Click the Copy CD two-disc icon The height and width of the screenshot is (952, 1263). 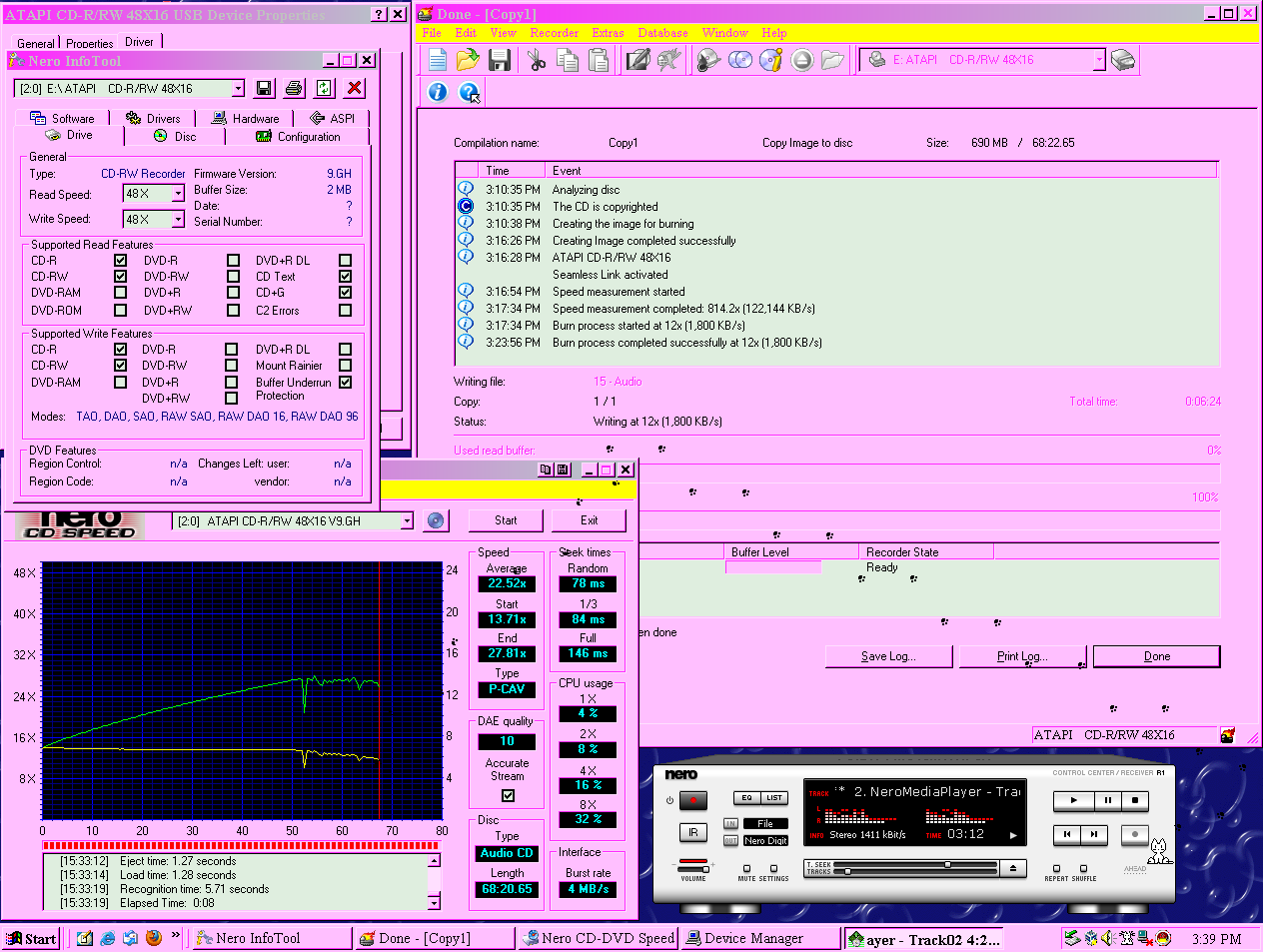click(740, 60)
